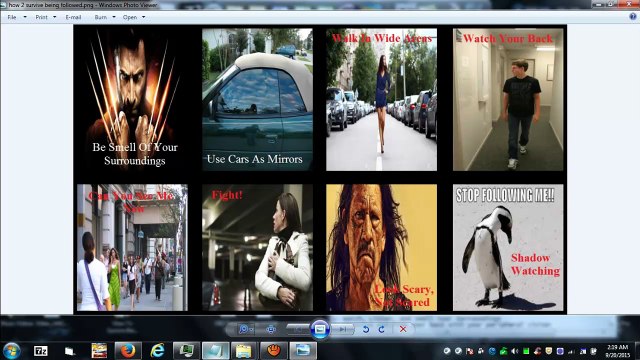Click the 'Shadow Watching' red text
The height and width of the screenshot is (360, 640).
tap(535, 264)
